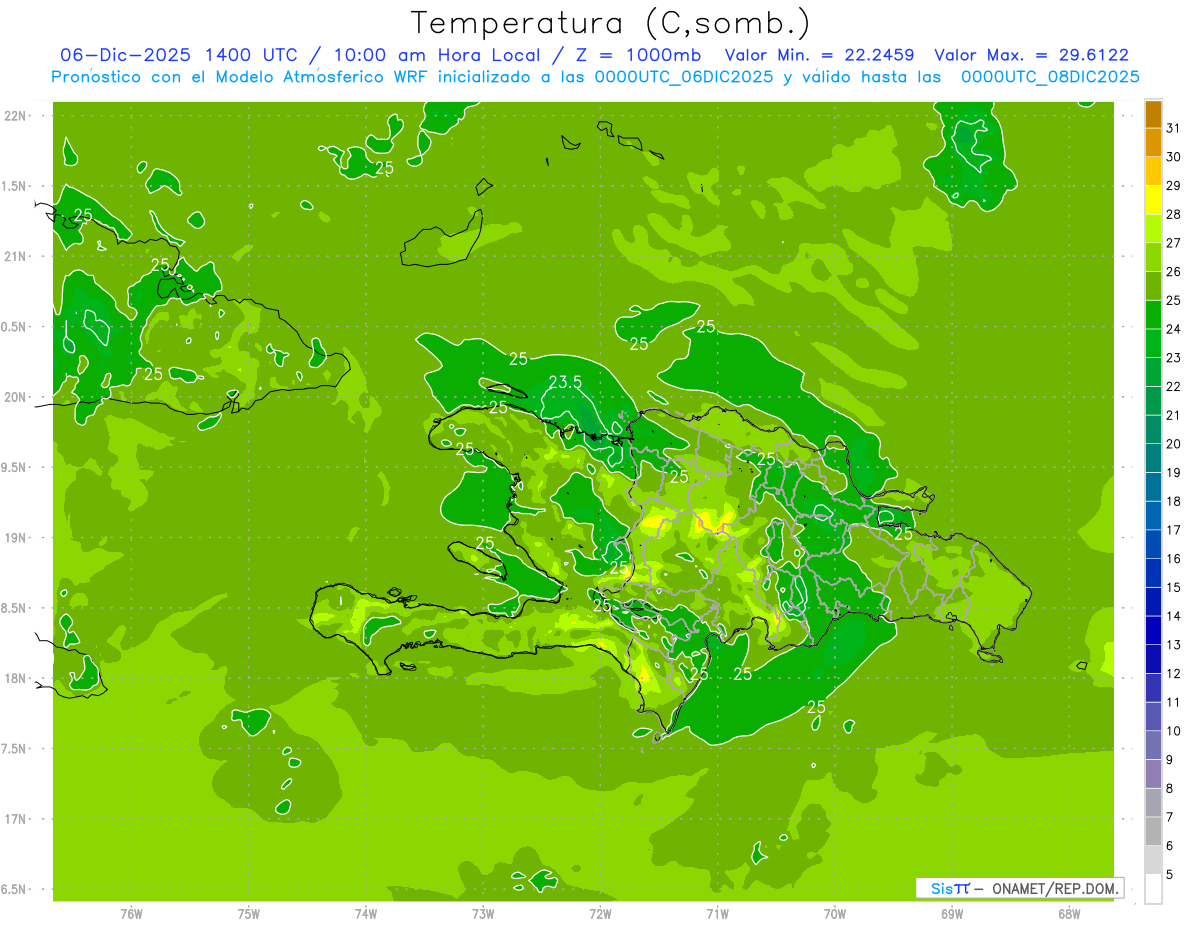Click the "20N" latitude axis label
Viewport: 1200px width, 927px height.
[x=14, y=398]
